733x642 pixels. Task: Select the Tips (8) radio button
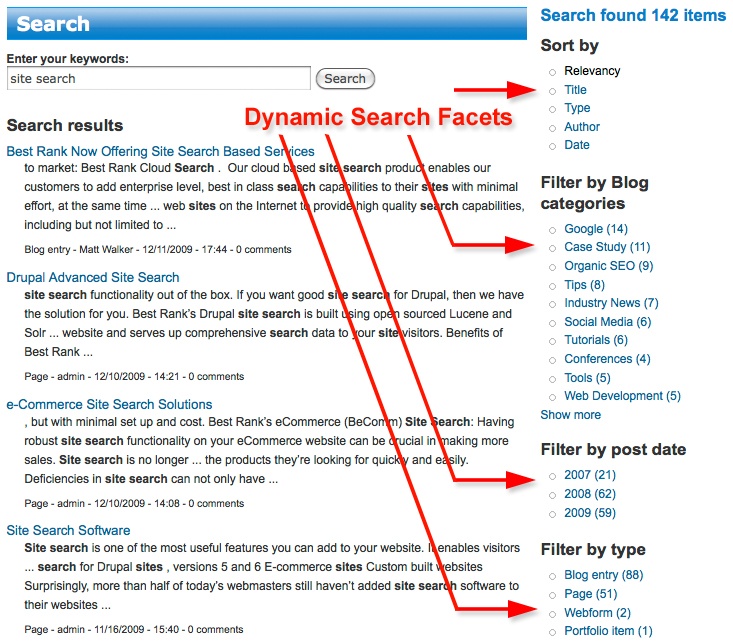point(553,286)
